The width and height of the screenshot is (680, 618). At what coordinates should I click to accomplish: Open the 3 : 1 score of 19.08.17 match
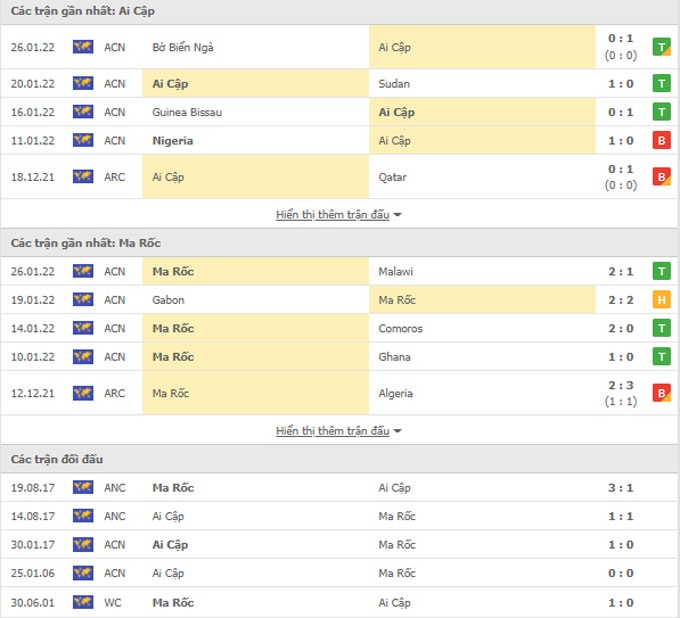coord(621,487)
